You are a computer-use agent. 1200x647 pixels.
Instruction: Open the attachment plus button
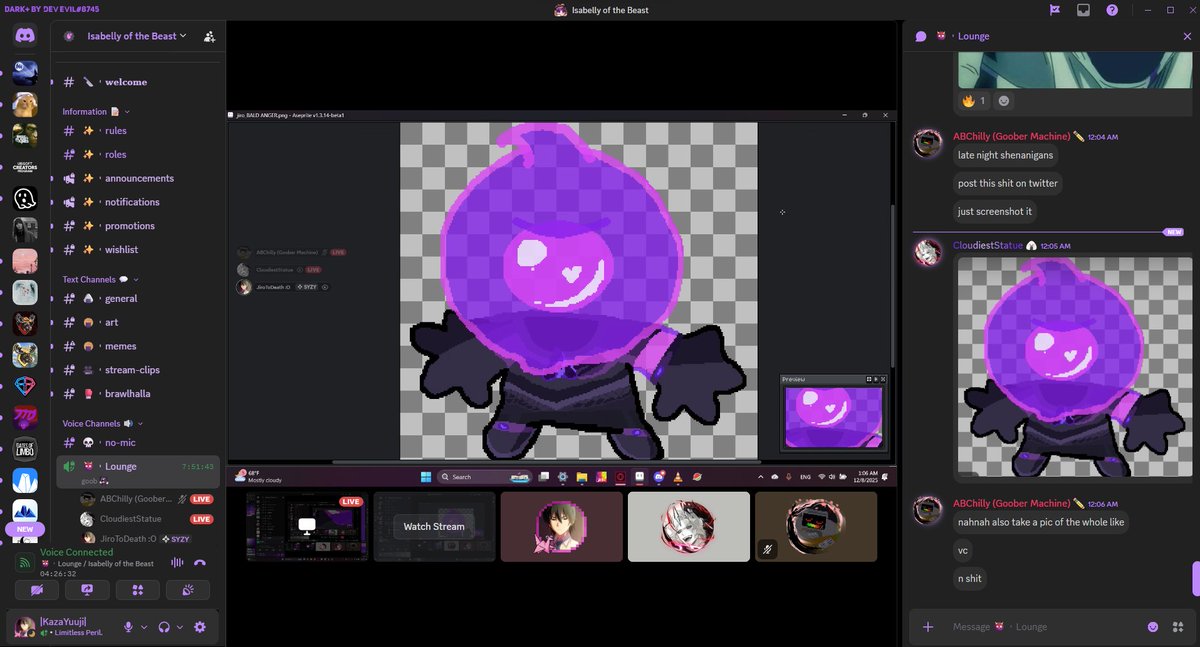point(928,627)
